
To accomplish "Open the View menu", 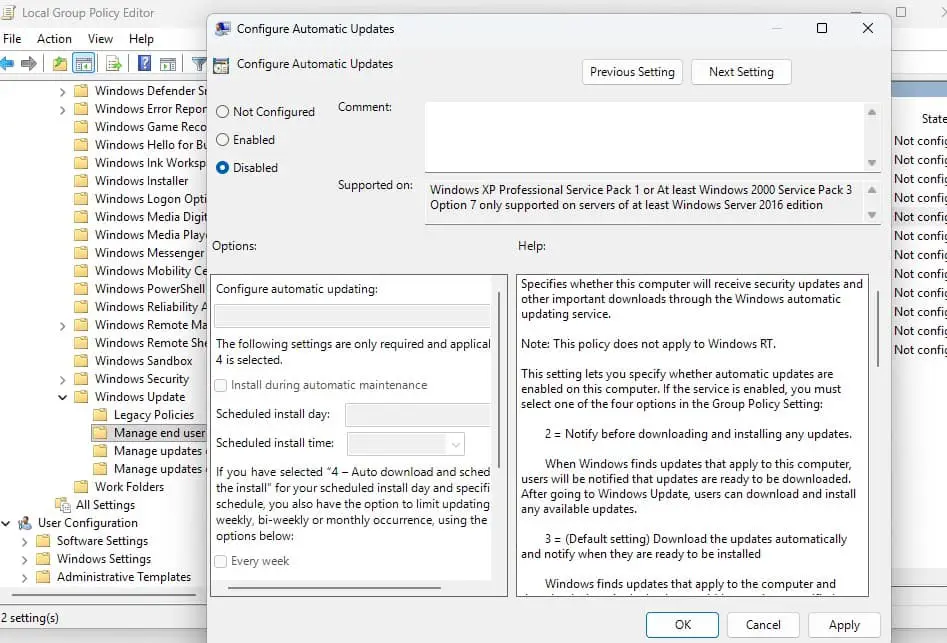I will [x=100, y=39].
